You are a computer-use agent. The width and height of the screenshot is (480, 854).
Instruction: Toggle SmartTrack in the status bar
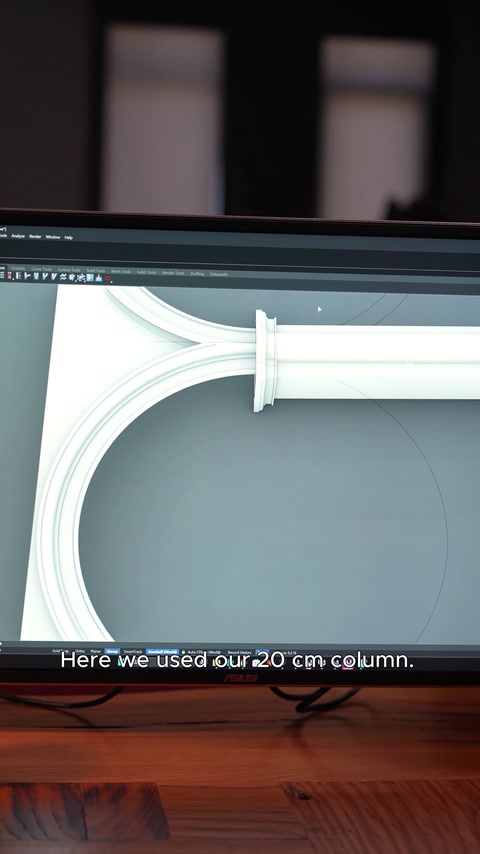point(133,651)
